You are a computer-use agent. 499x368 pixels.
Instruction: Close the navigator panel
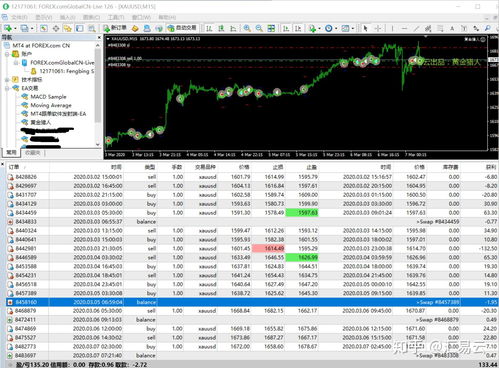pyautogui.click(x=99, y=37)
